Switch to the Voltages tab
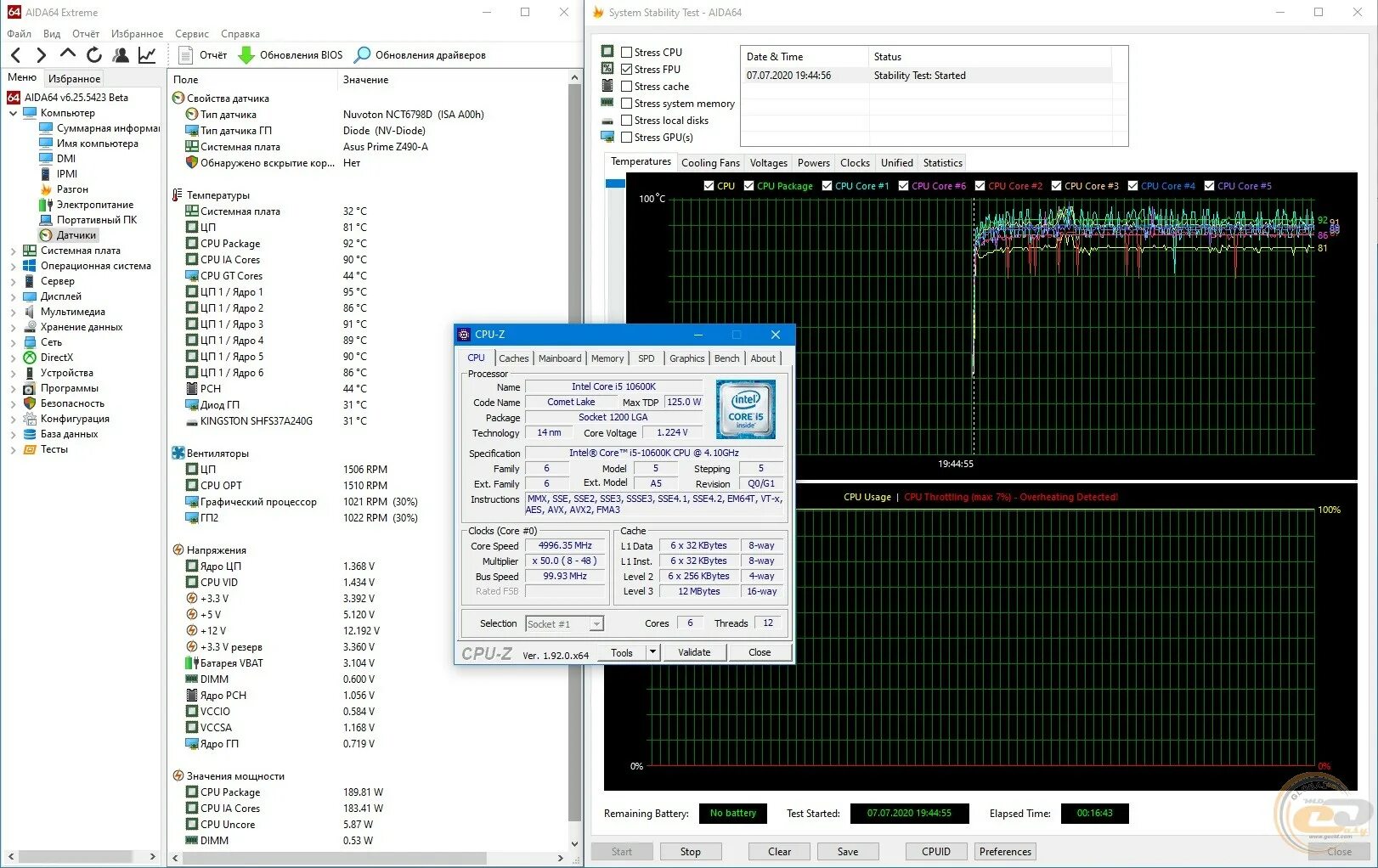Viewport: 1378px width, 868px height. [768, 163]
